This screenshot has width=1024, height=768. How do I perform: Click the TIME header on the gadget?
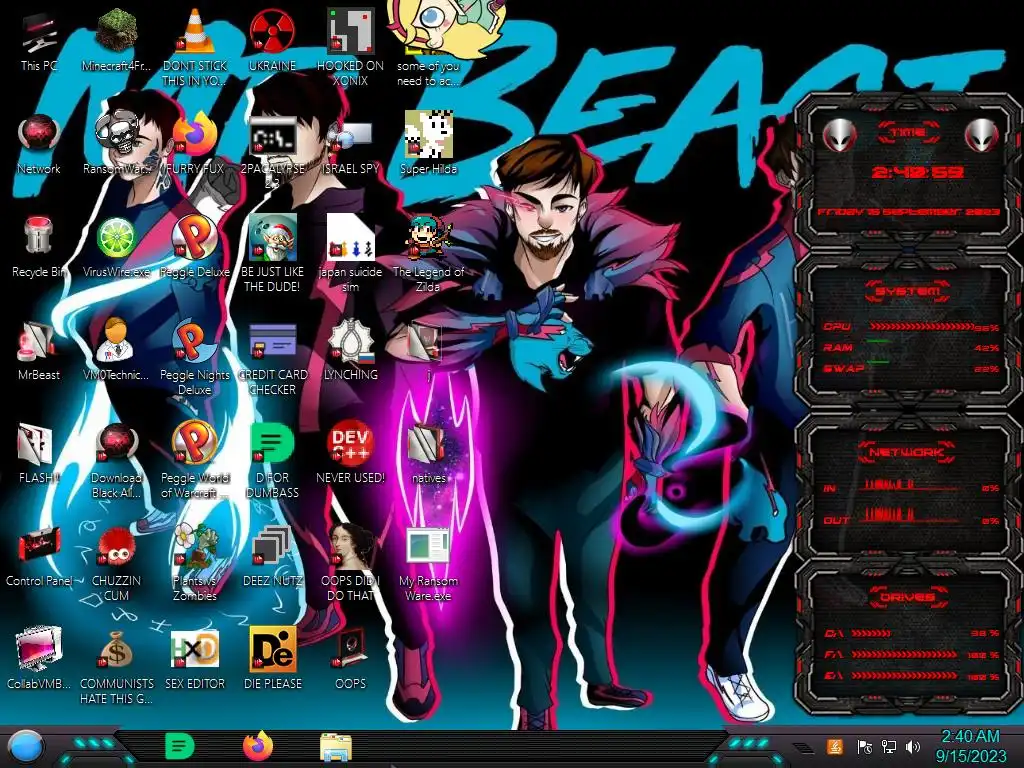[908, 133]
